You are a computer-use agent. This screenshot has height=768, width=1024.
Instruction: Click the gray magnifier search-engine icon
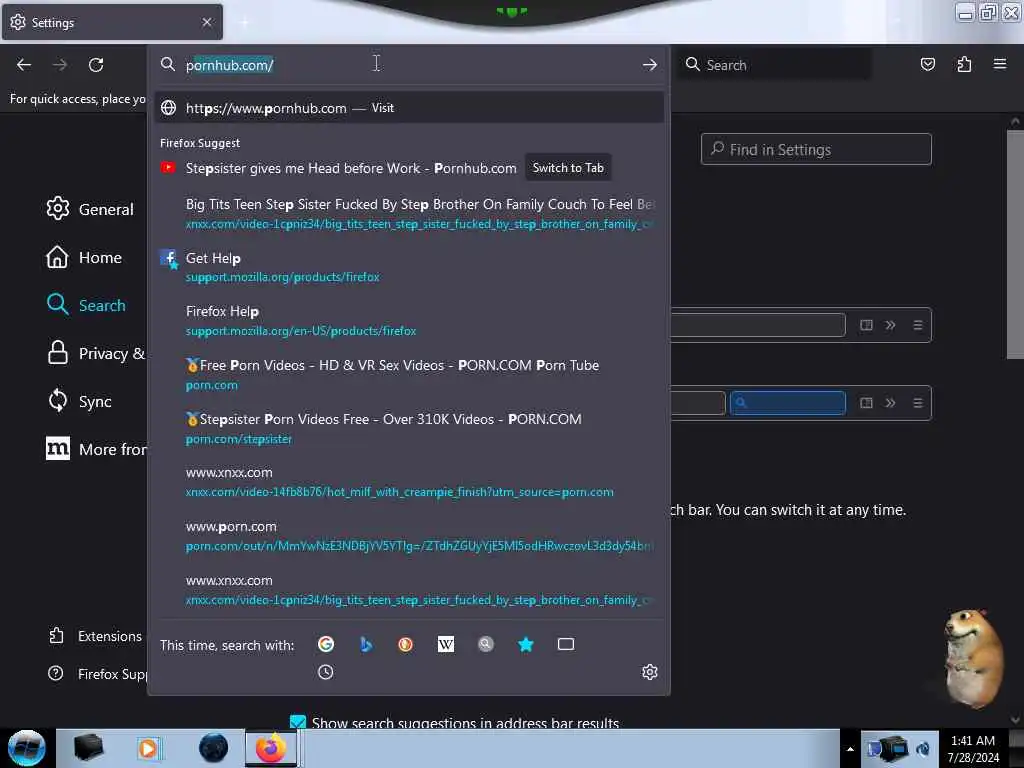[485, 645]
